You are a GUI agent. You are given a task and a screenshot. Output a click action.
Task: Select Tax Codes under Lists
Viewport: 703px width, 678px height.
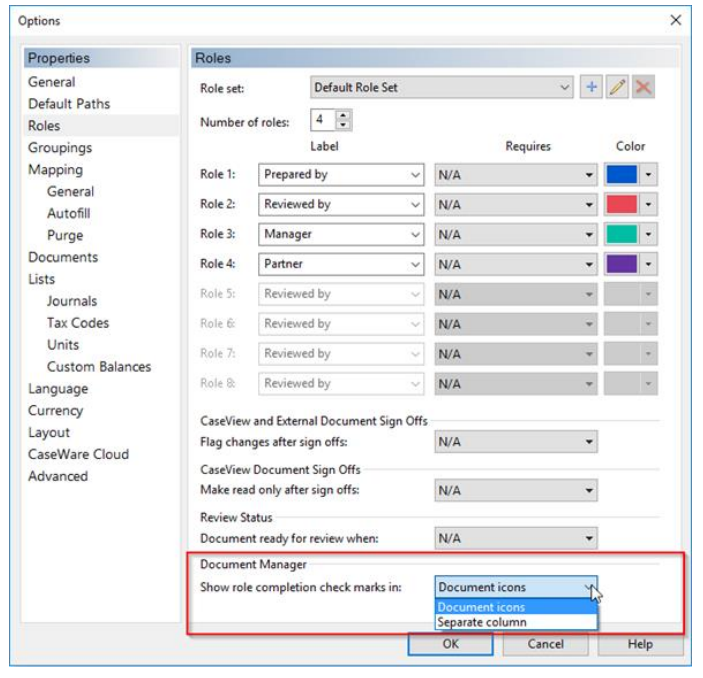(x=78, y=323)
